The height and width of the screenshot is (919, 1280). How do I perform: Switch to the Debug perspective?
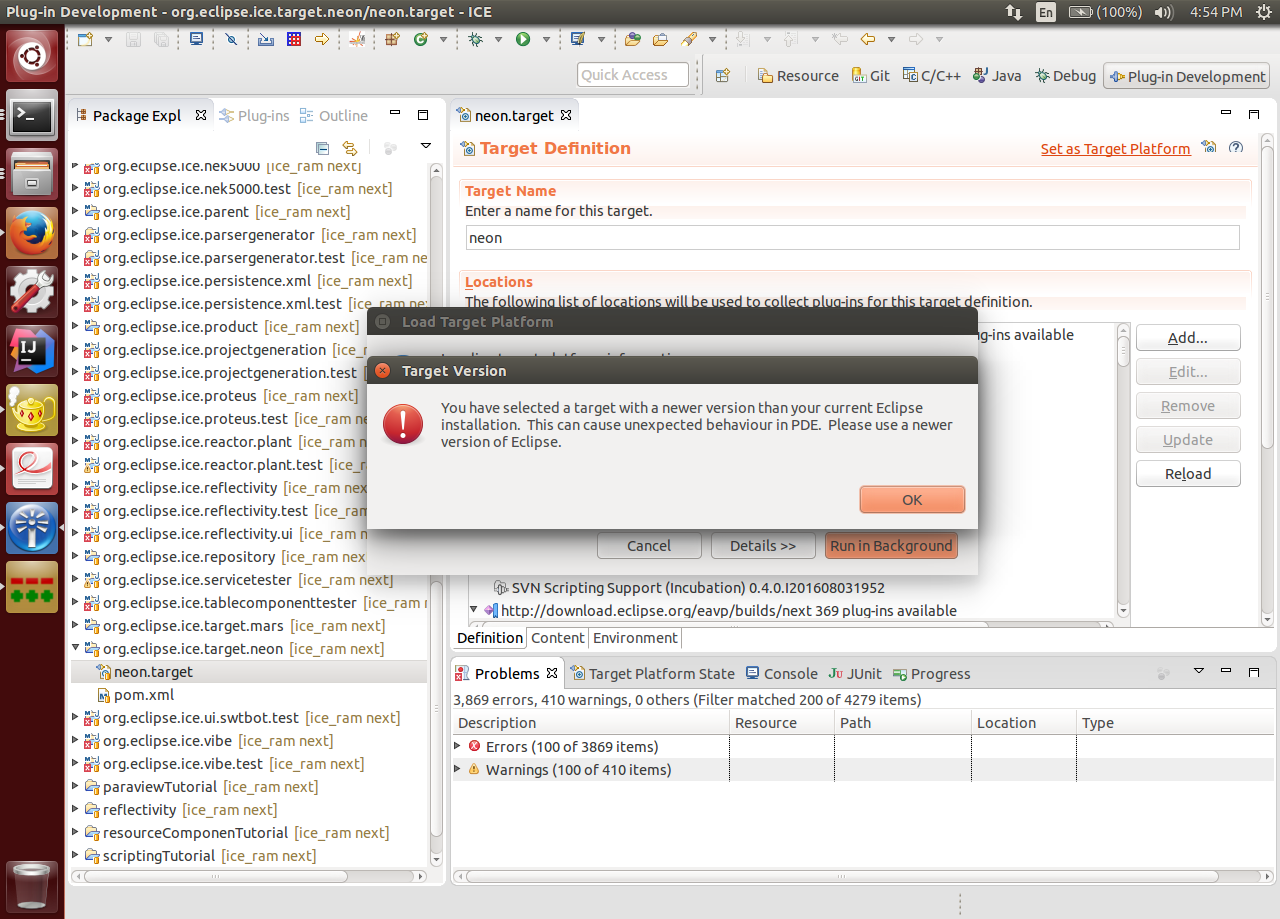click(x=1065, y=76)
